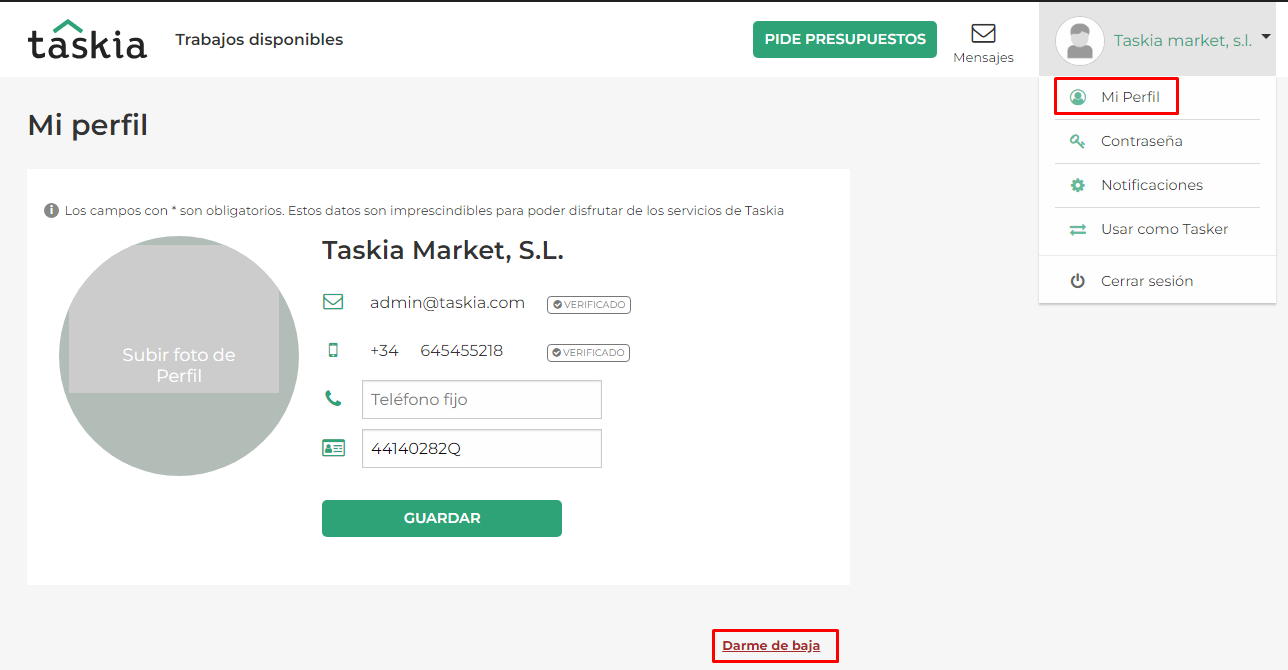Click the VERIFICADO badge beside the email

[x=589, y=304]
